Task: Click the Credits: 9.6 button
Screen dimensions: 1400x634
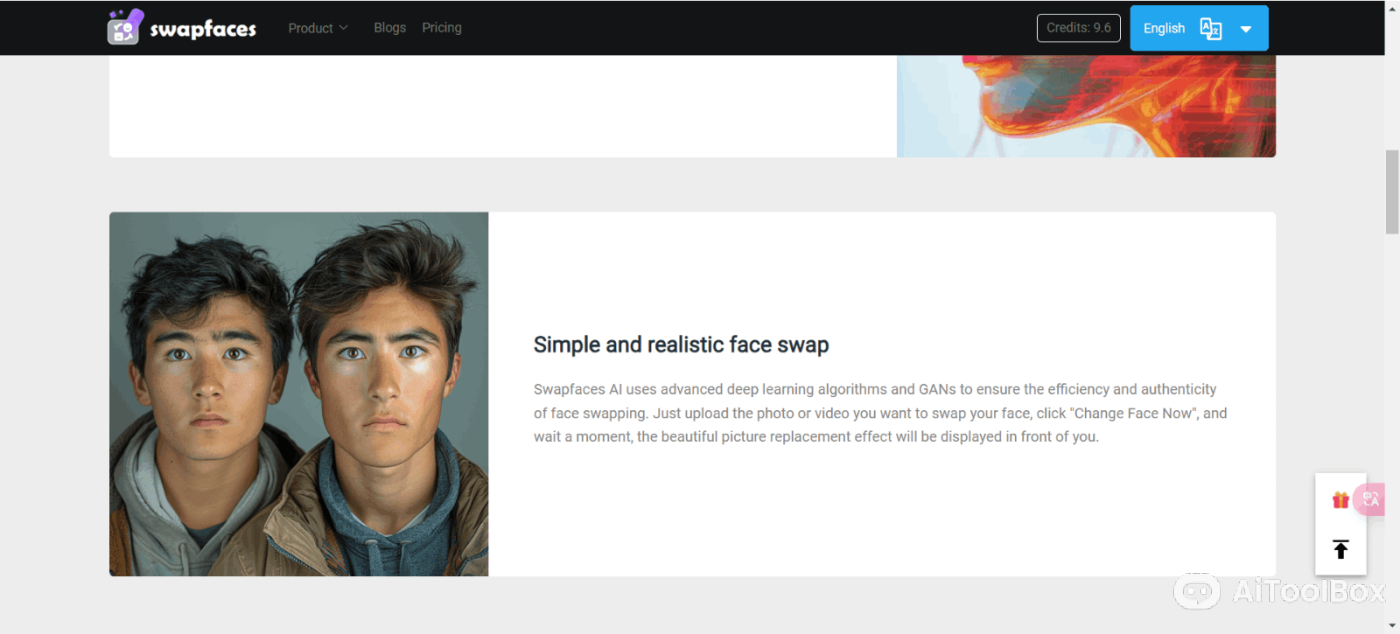Action: [x=1078, y=28]
